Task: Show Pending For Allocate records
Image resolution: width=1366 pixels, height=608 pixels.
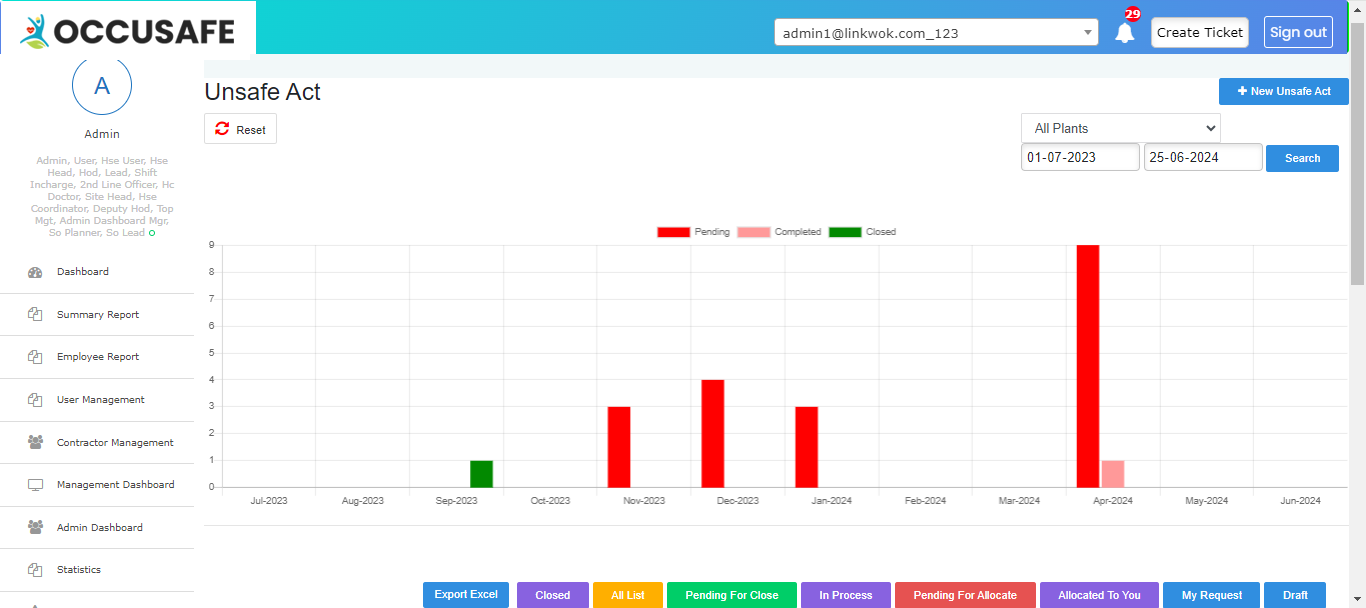Action: click(965, 595)
